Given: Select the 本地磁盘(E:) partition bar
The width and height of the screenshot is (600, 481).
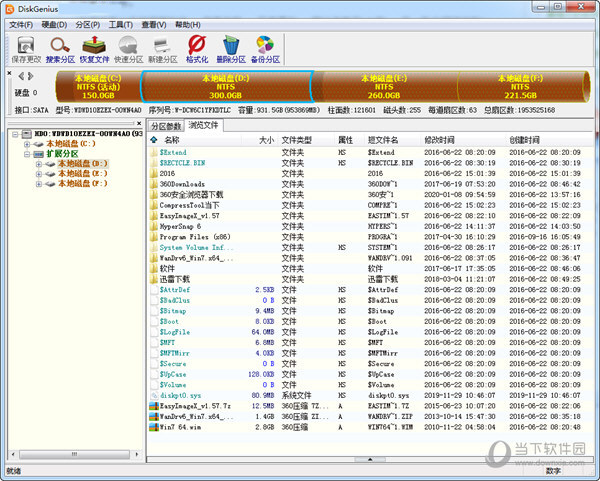Looking at the screenshot, I should [384, 87].
